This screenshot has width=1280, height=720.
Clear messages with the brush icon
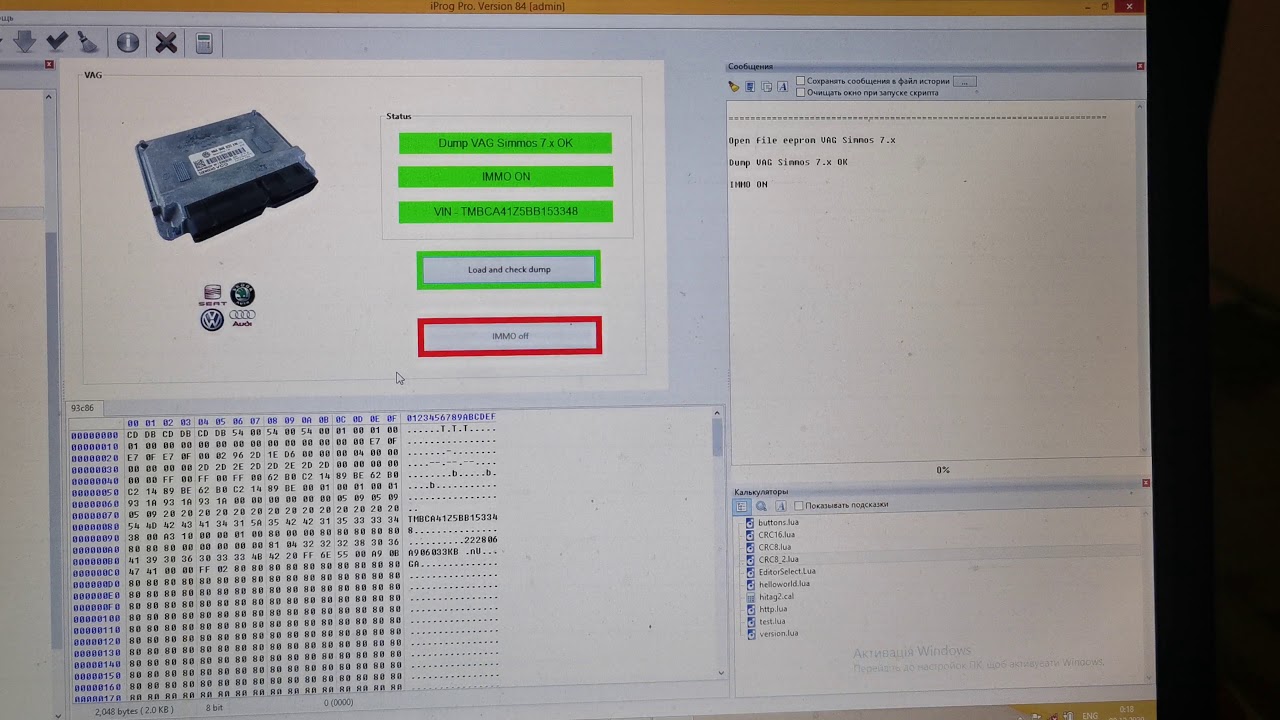point(734,87)
